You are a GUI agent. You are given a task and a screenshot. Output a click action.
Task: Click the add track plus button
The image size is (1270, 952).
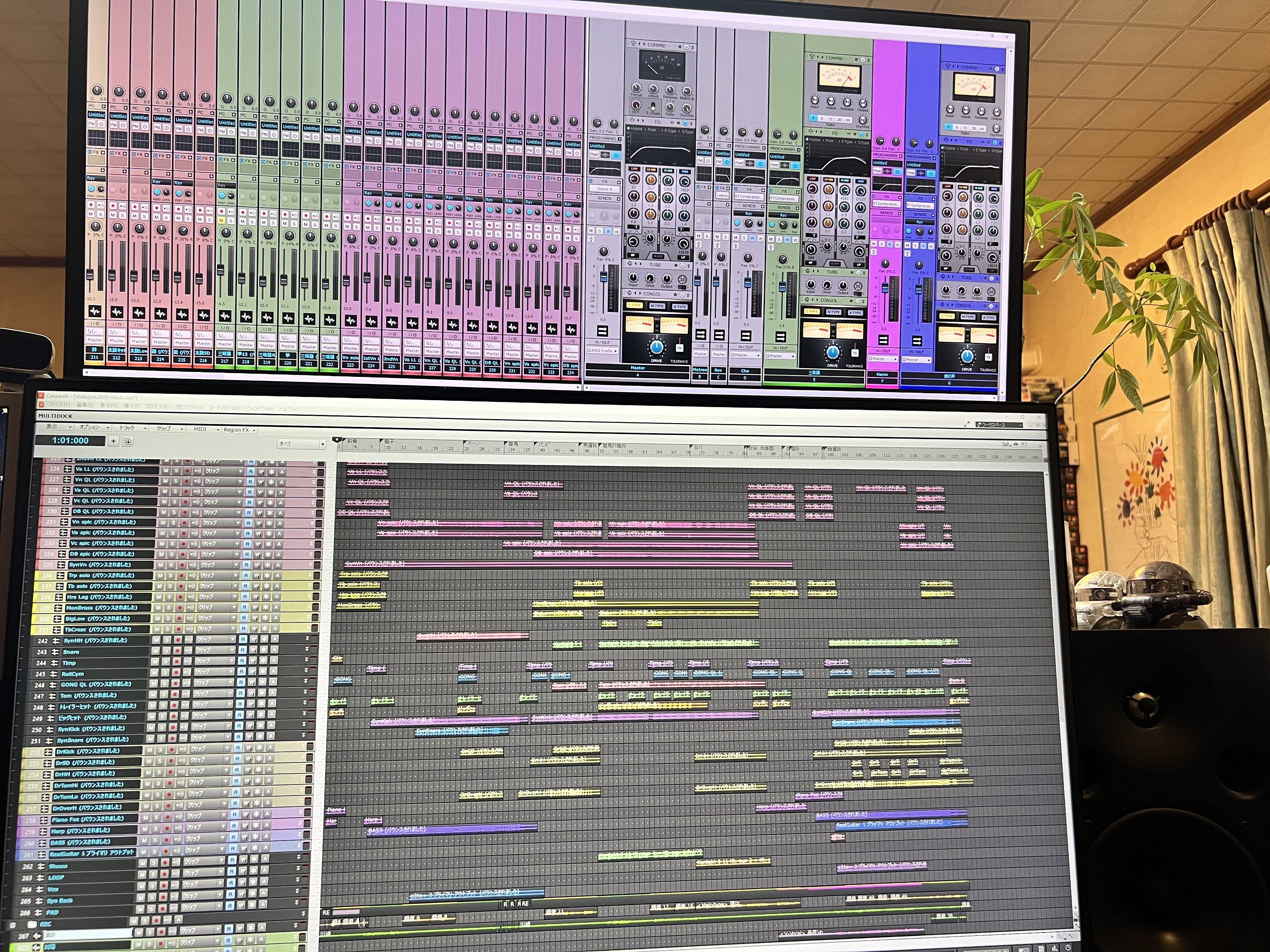point(114,441)
